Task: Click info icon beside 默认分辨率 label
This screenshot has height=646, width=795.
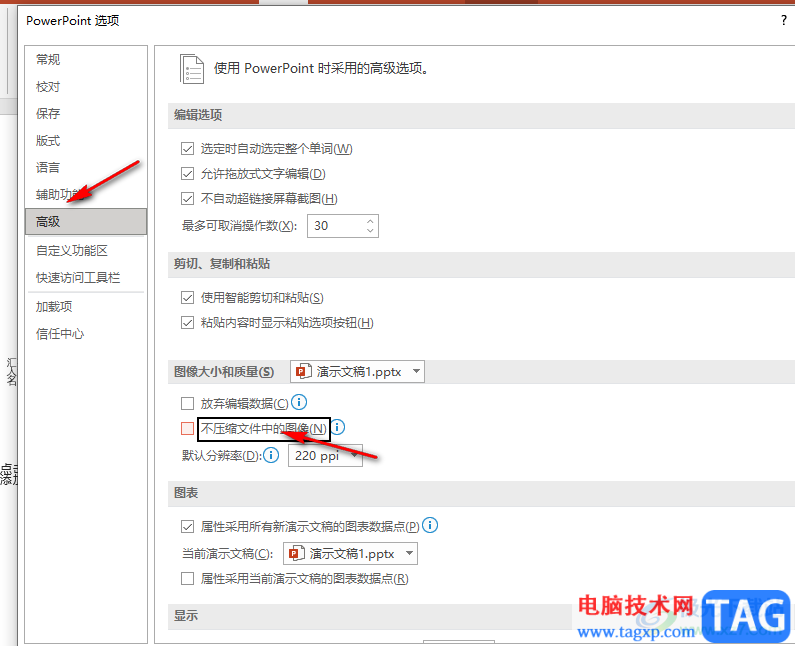Action: click(271, 455)
